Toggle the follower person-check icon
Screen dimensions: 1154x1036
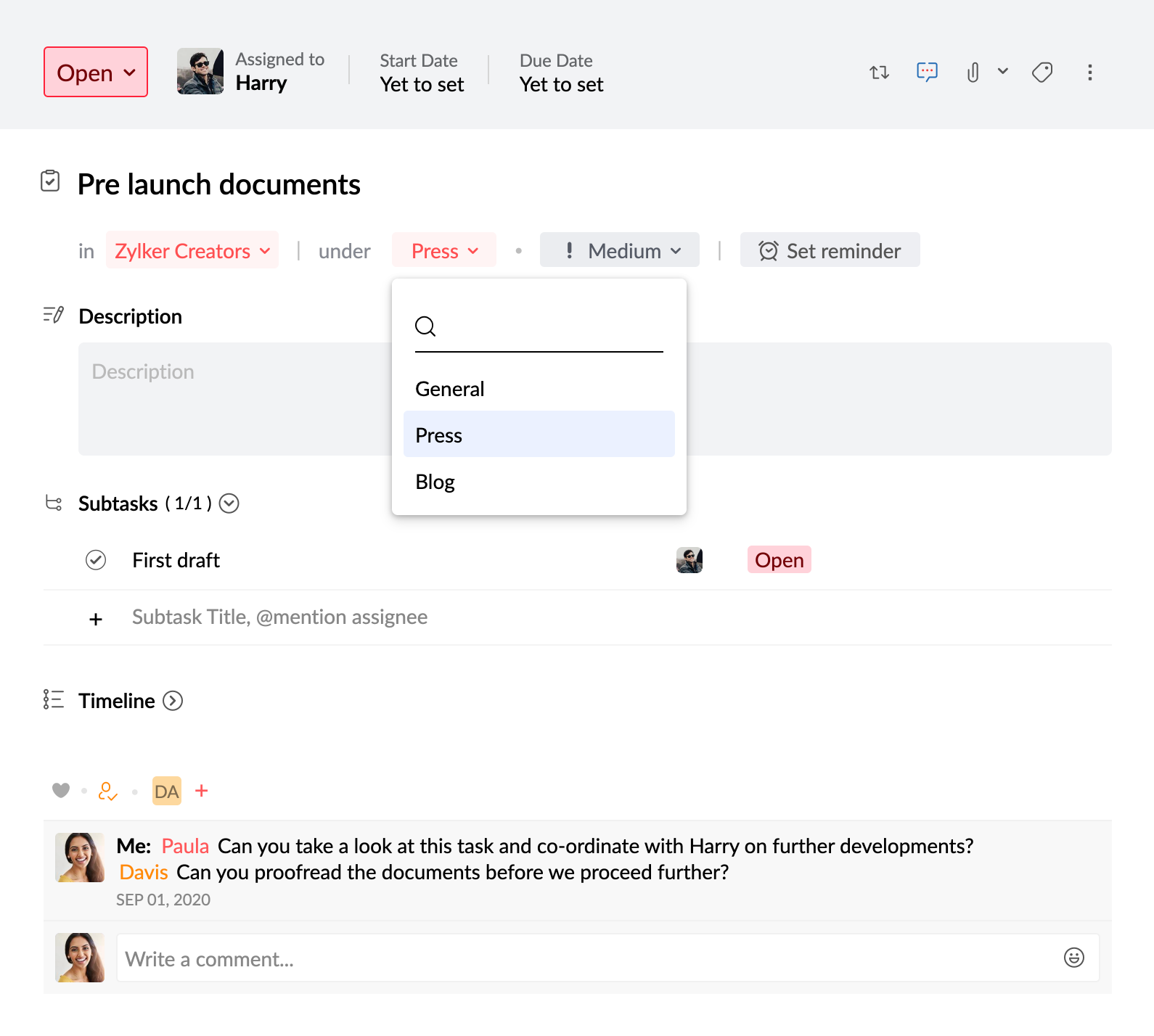coord(107,791)
